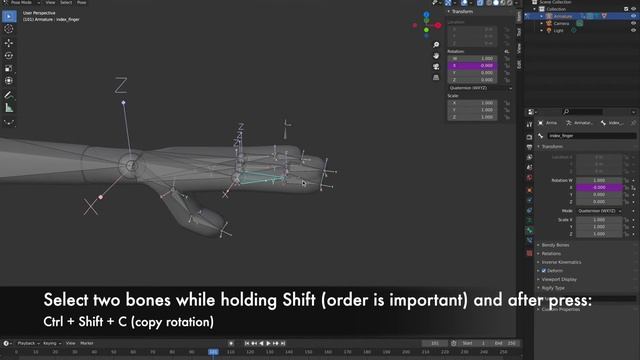Image resolution: width=640 pixels, height=360 pixels.
Task: Click Rotation X field in sidebar
Action: (472, 66)
